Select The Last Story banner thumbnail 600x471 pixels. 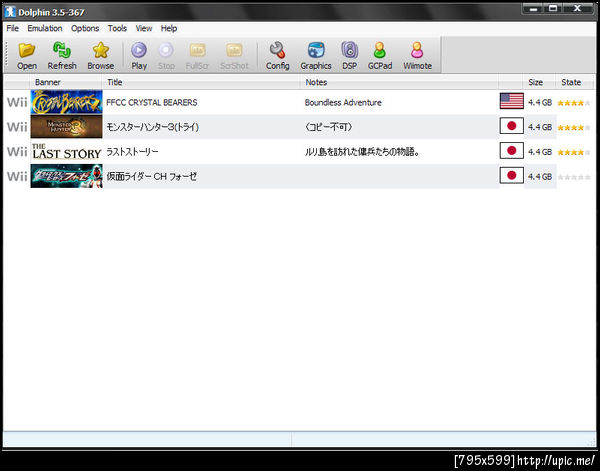pos(67,152)
